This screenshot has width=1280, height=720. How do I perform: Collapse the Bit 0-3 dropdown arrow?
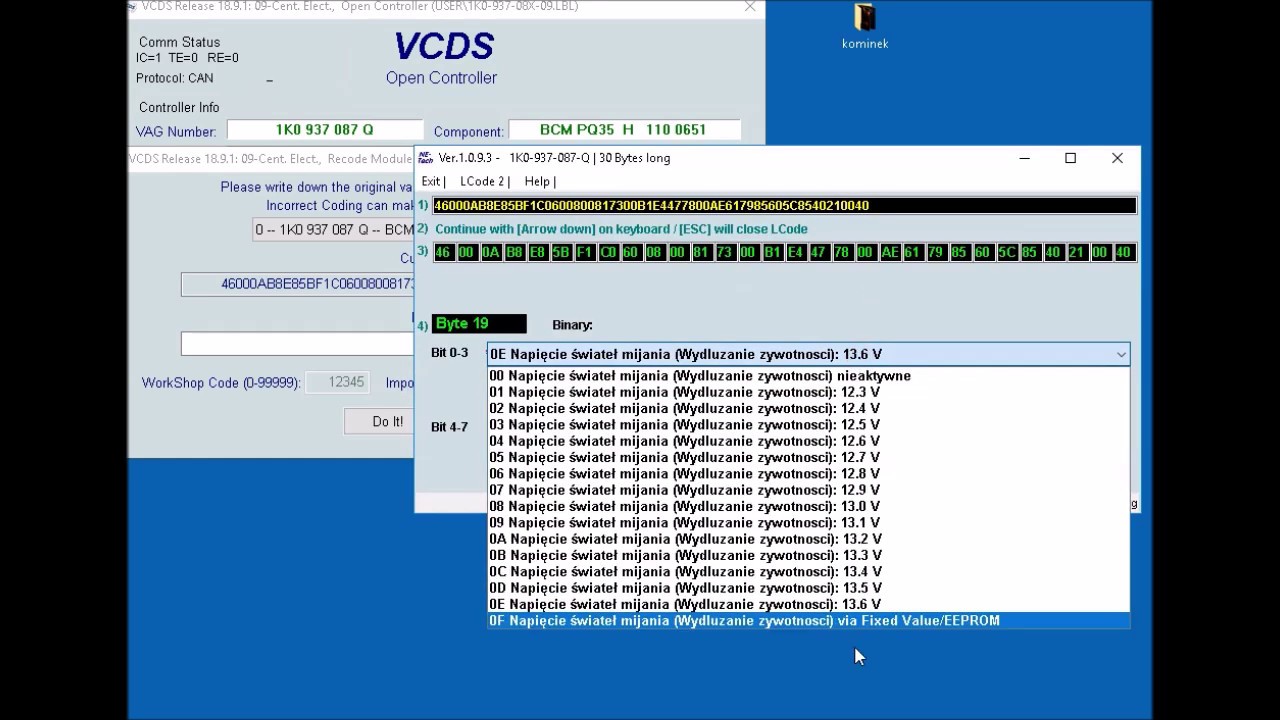(x=1121, y=354)
